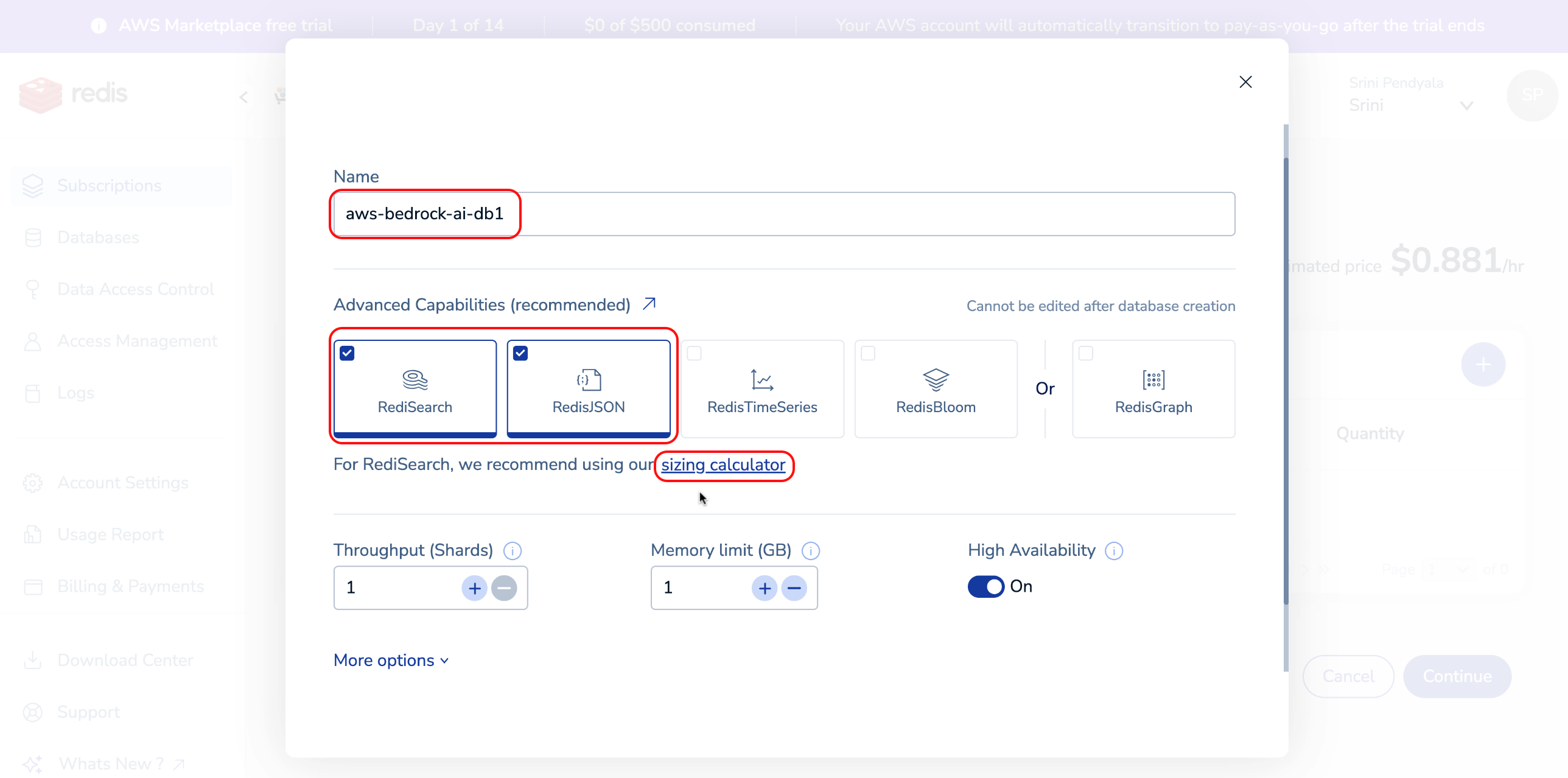
Task: Open Account Settings from the sidebar
Action: point(33,482)
